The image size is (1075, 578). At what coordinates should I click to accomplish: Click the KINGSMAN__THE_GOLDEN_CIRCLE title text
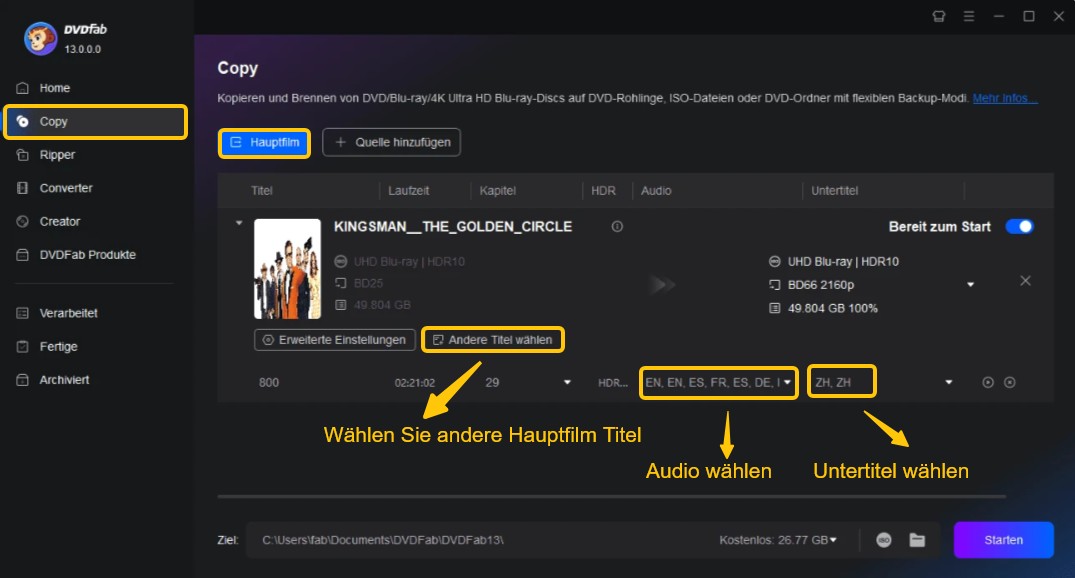tap(452, 226)
